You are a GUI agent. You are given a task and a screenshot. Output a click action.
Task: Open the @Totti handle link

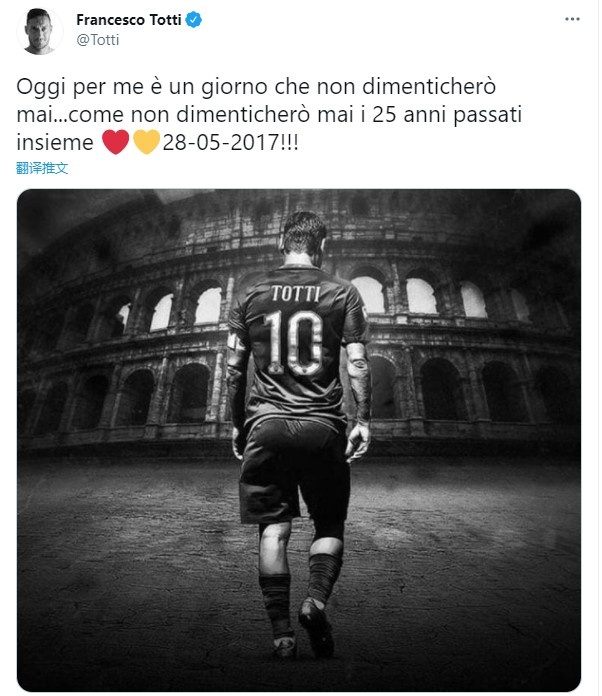pos(98,40)
